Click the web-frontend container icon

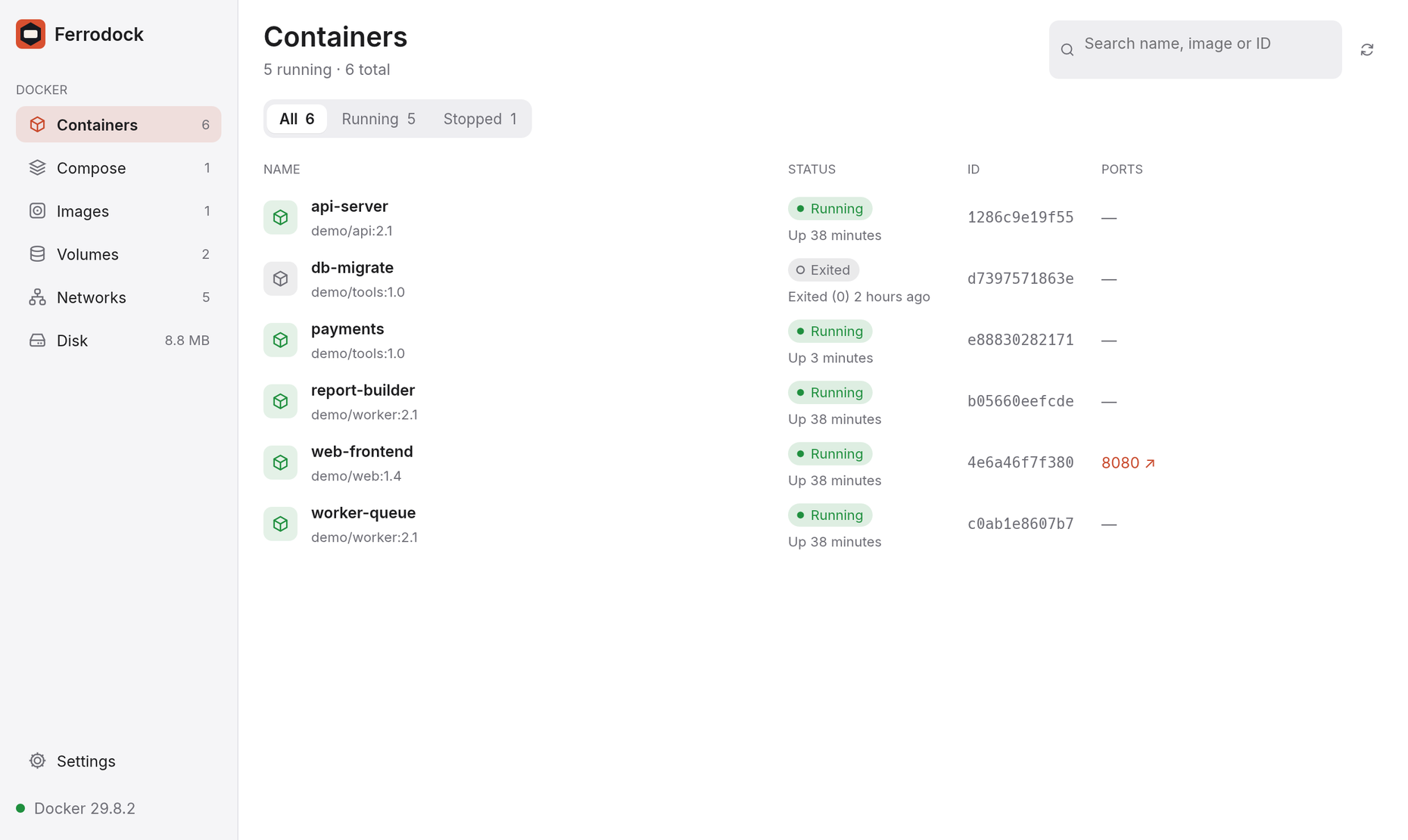tap(280, 463)
